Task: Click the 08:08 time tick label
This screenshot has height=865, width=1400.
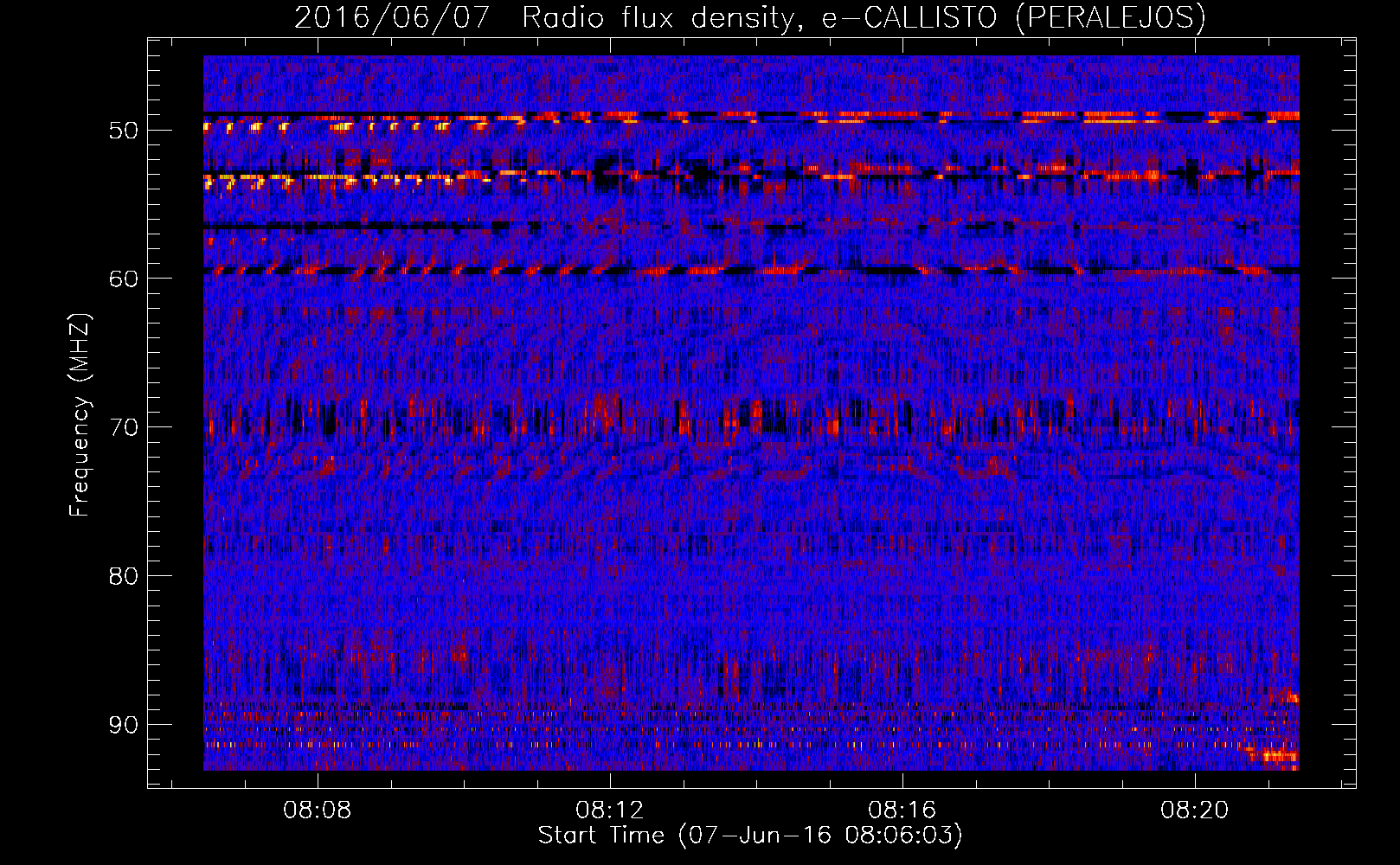Action: click(318, 810)
